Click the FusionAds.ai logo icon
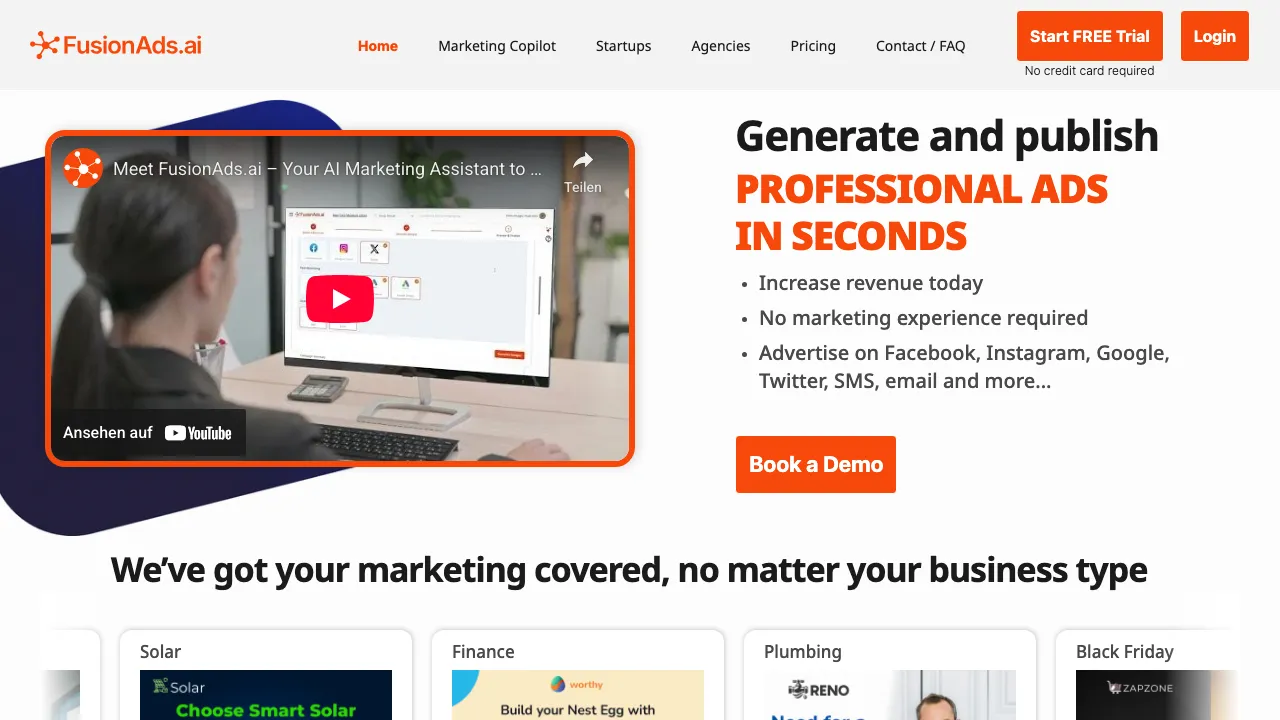The image size is (1280, 720). 44,45
